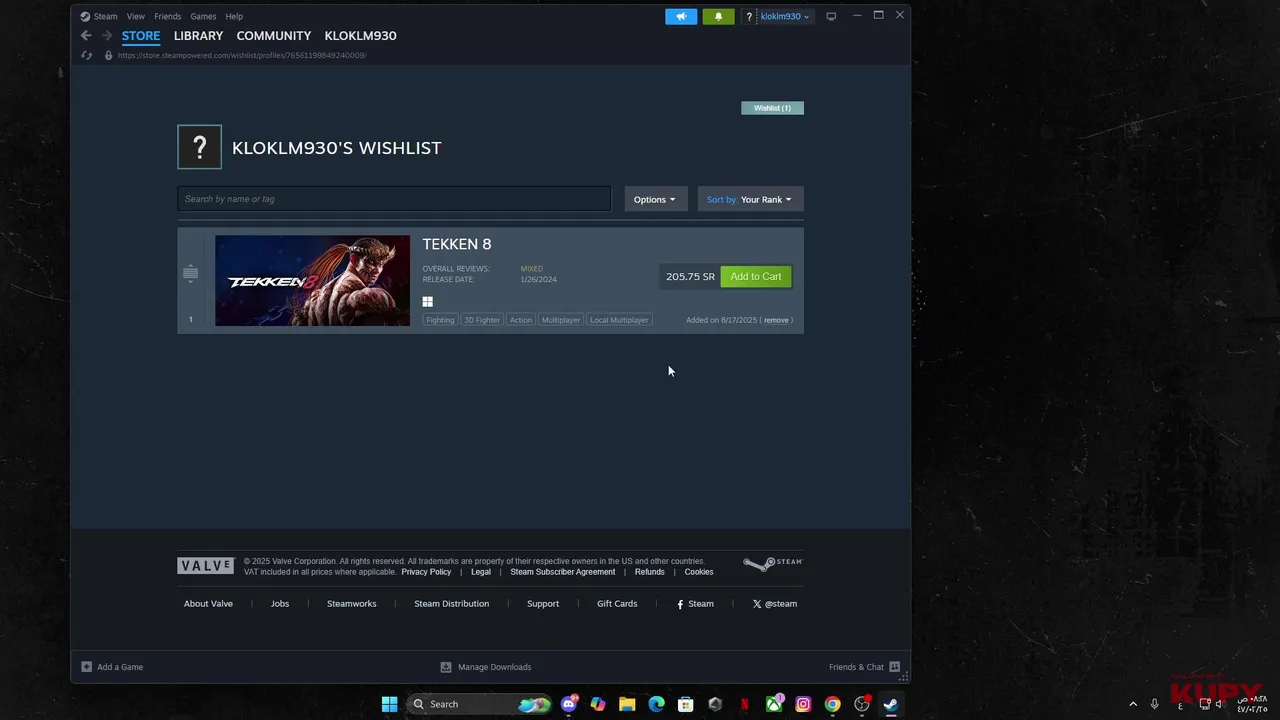Reload the store page
Screen dimensions: 1280x720
point(87,55)
